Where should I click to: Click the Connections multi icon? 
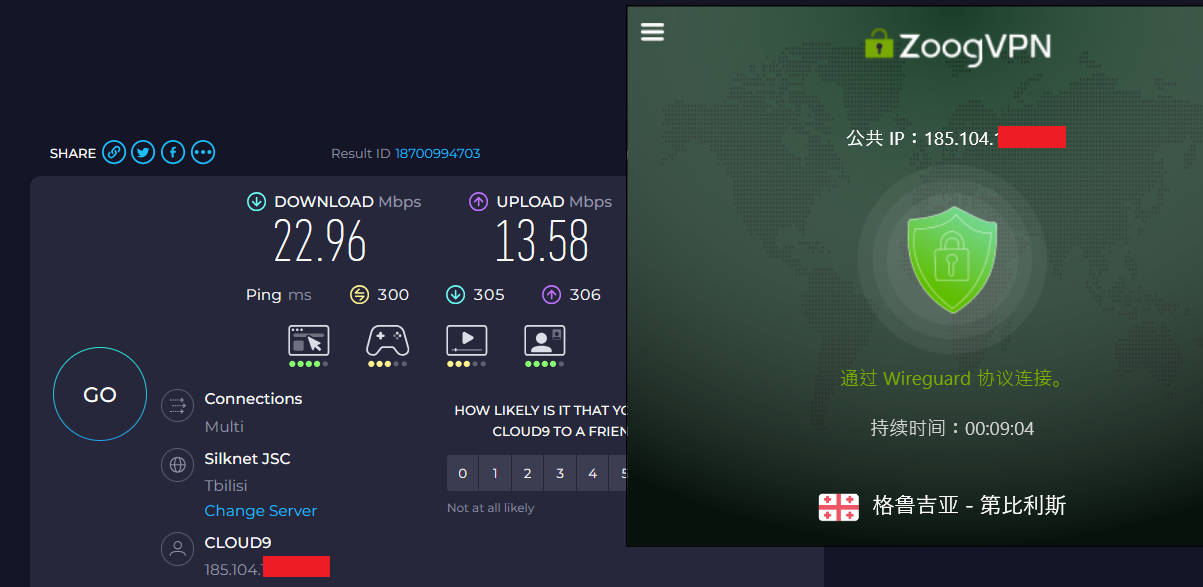(177, 405)
